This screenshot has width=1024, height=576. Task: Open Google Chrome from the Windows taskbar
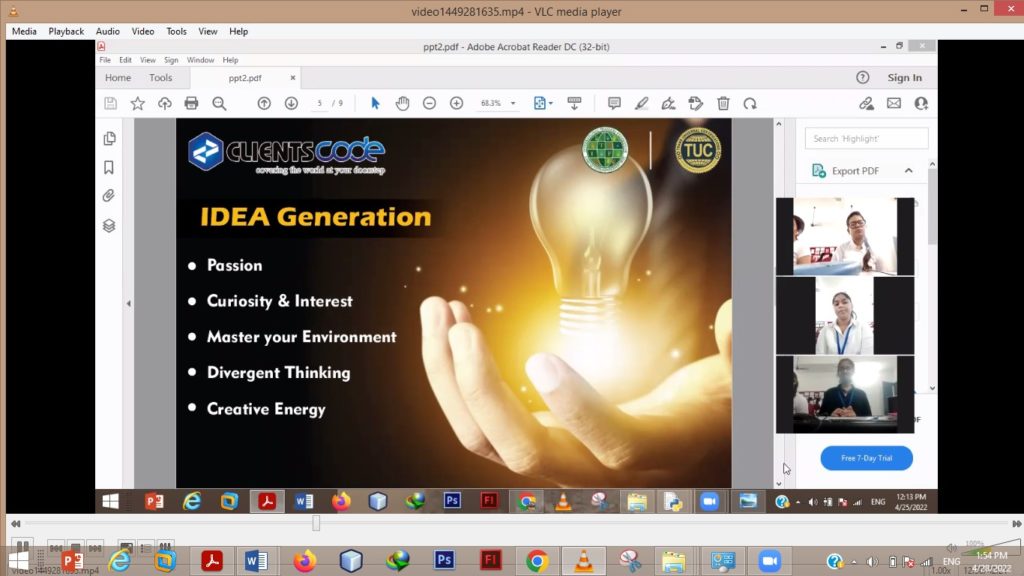coord(537,561)
